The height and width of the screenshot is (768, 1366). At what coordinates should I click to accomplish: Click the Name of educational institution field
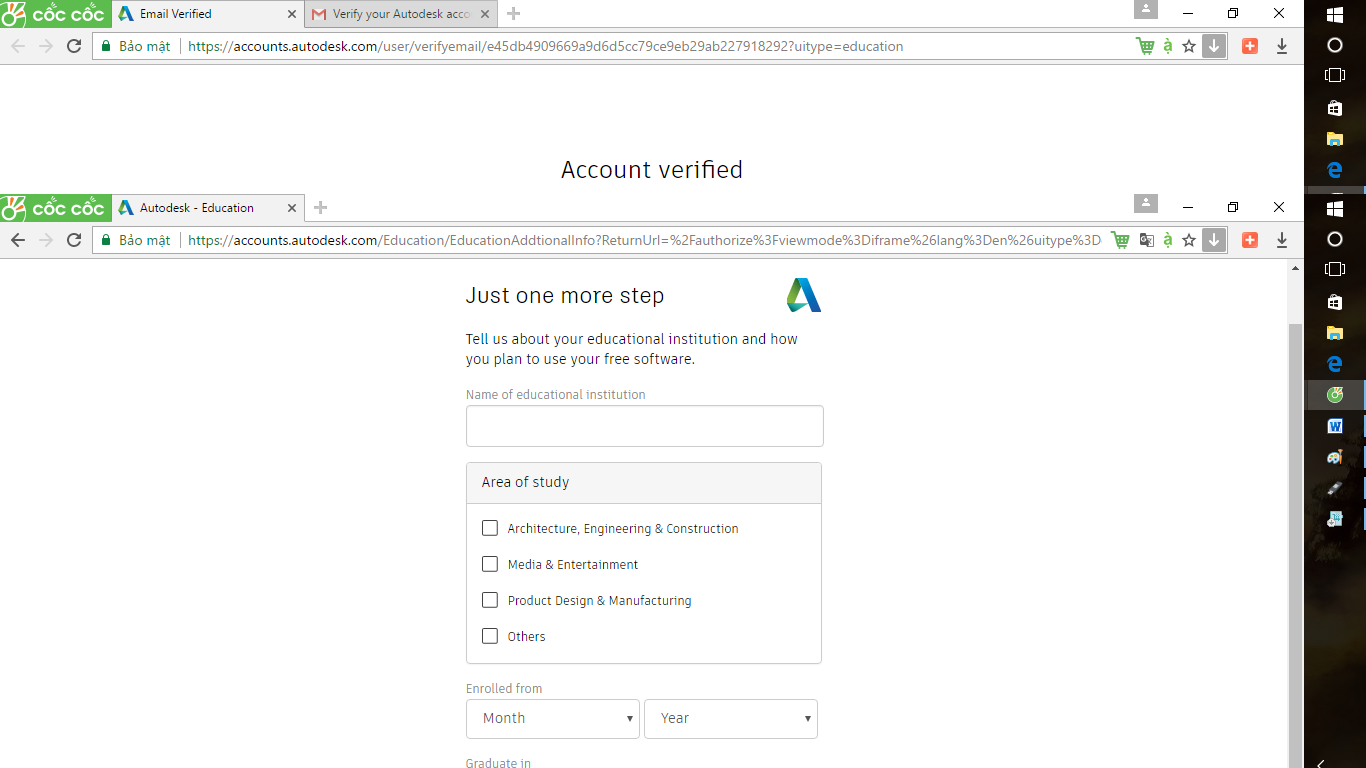point(644,426)
